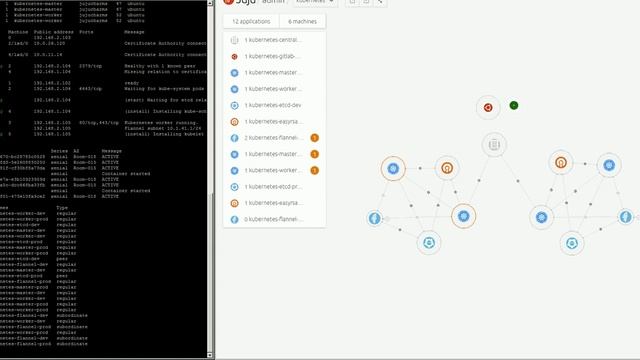This screenshot has height=360, width=640.
Task: Click orange badge on kubernetes-master row
Action: pyautogui.click(x=314, y=154)
